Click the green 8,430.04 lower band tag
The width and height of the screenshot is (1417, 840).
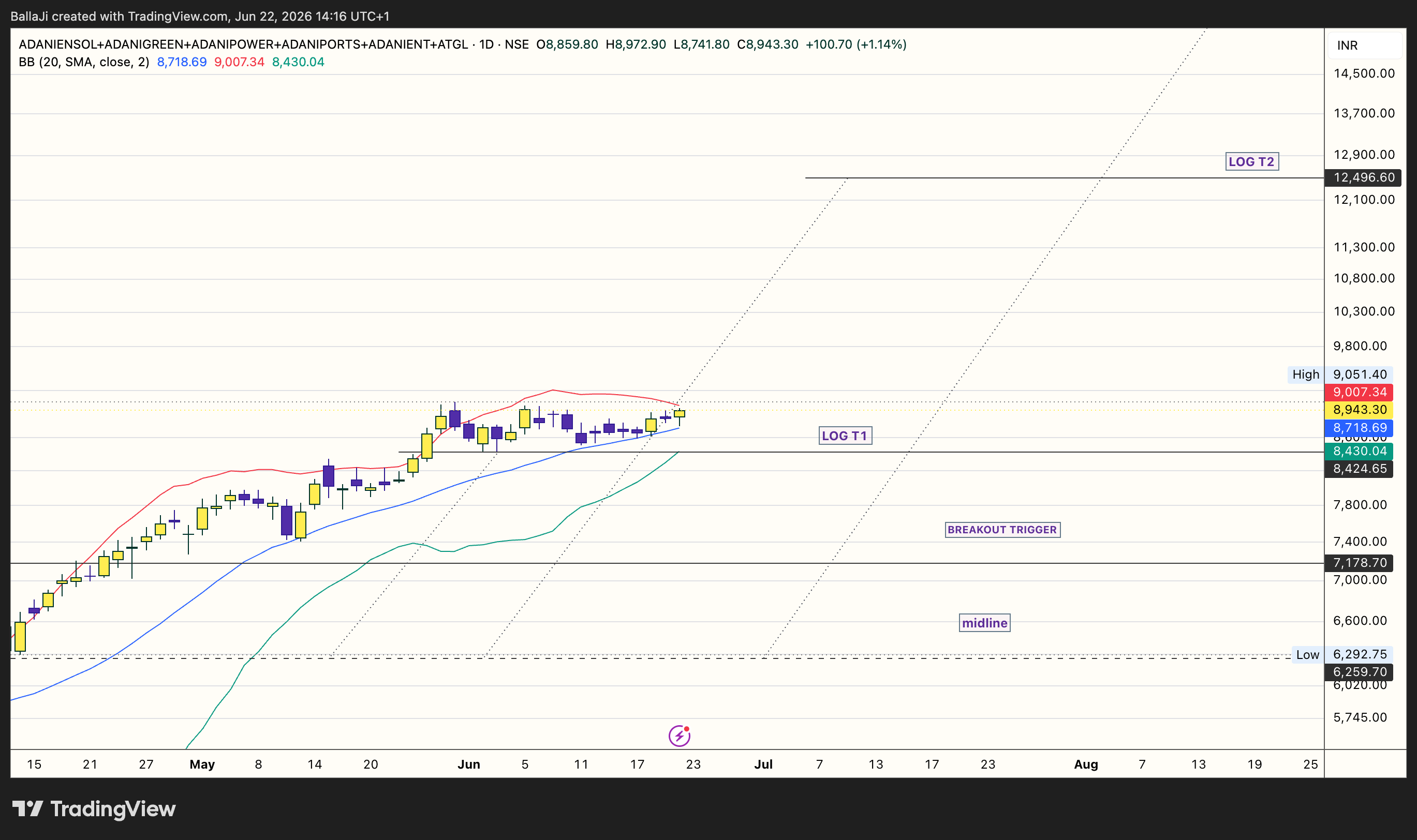[1359, 451]
